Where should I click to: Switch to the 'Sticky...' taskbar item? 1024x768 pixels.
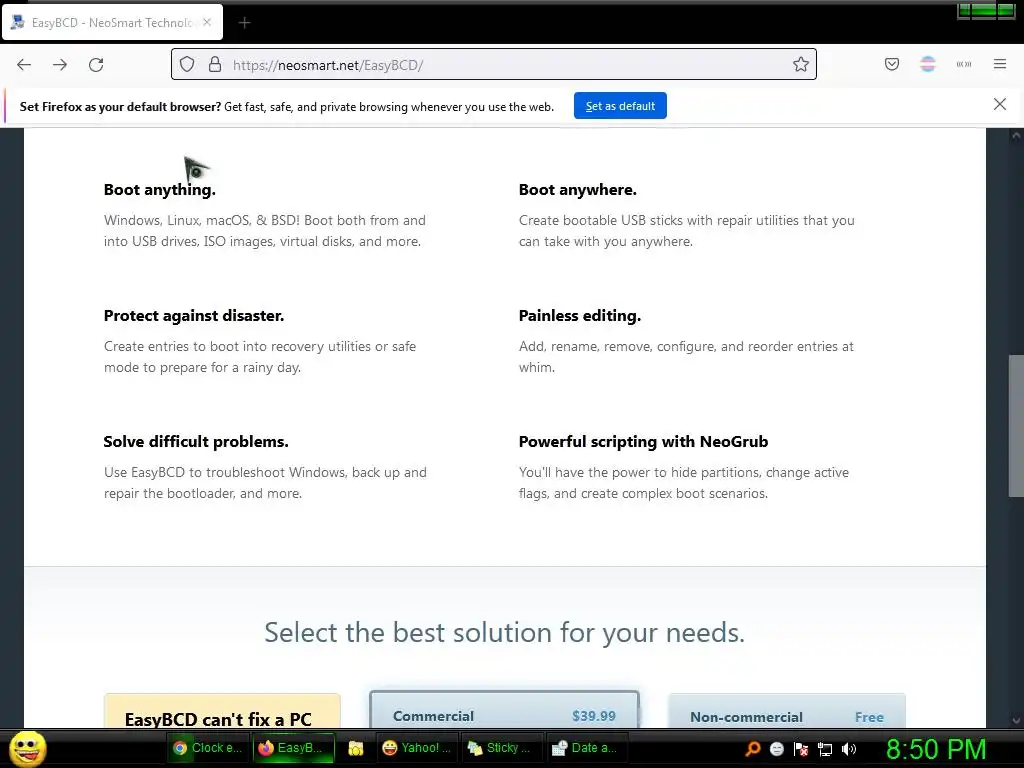[501, 748]
